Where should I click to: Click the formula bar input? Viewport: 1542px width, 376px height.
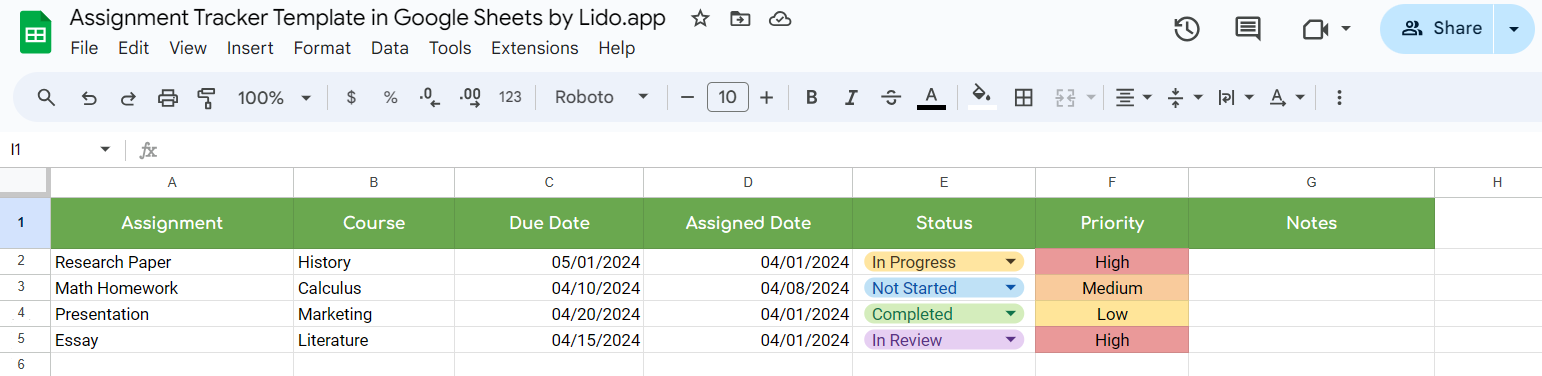[850, 150]
